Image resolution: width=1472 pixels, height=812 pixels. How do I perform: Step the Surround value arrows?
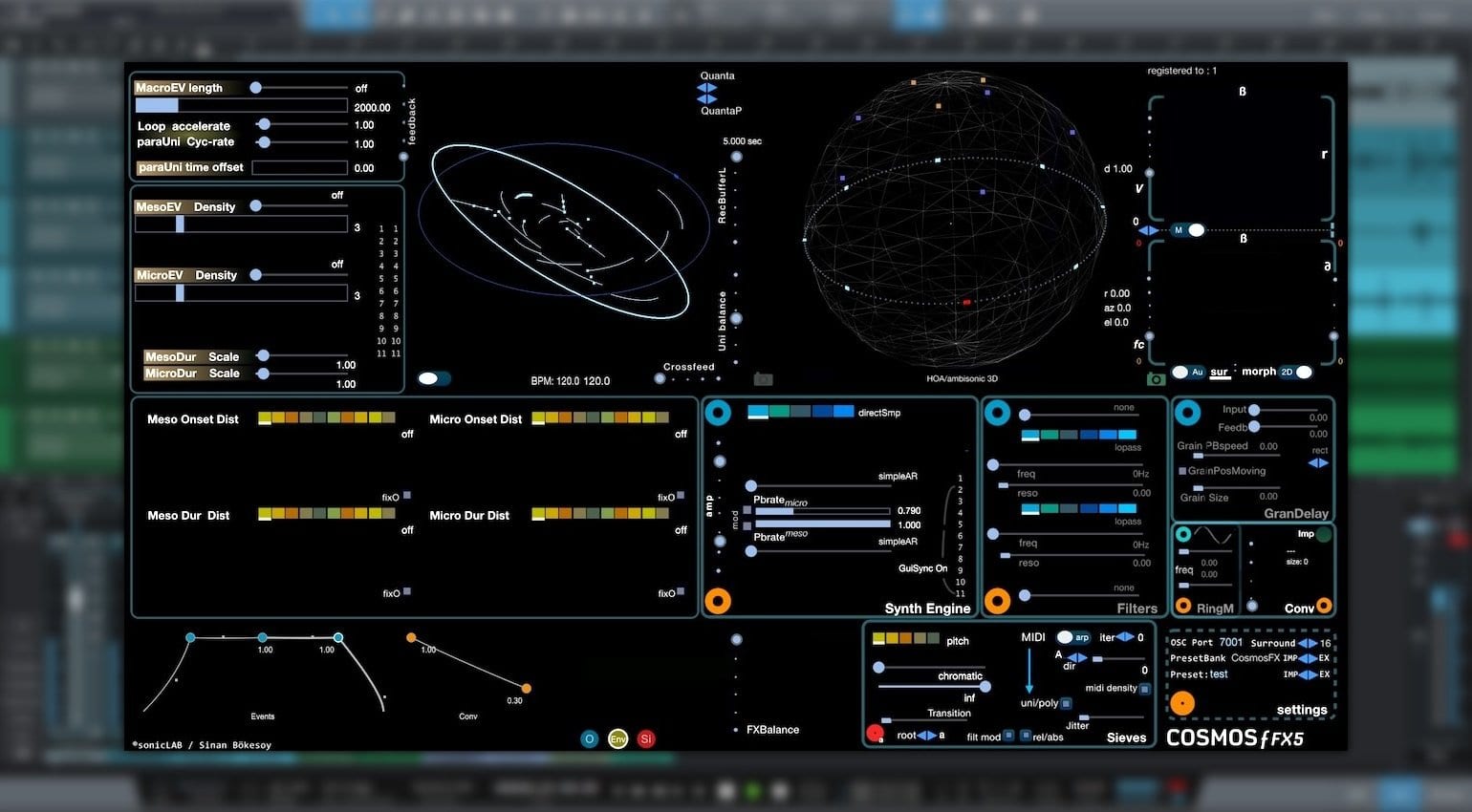click(1308, 643)
